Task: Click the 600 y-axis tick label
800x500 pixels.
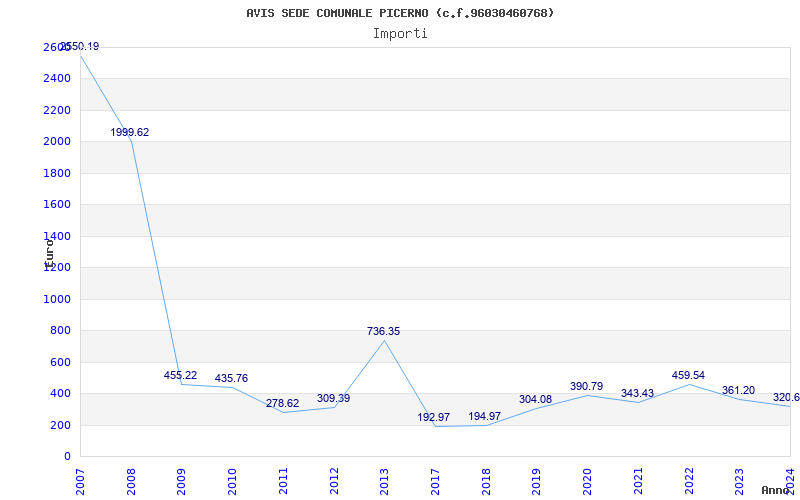Action: click(61, 362)
